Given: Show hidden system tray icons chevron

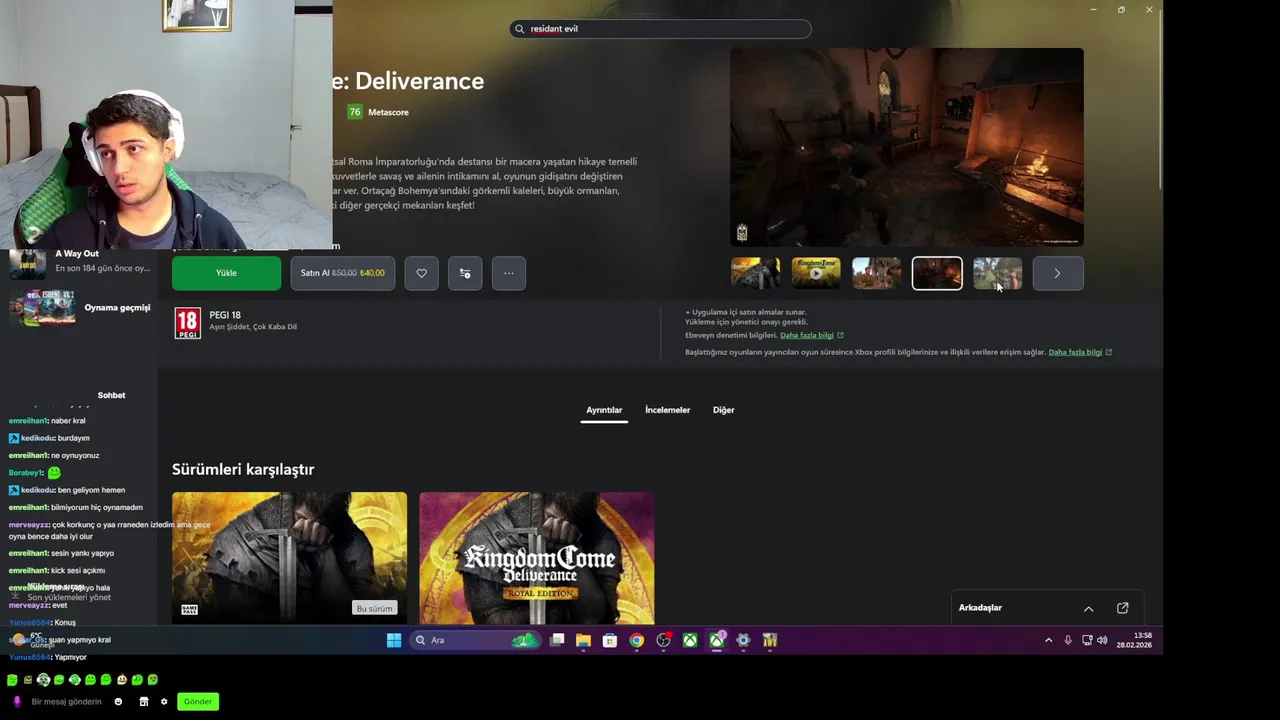Looking at the screenshot, I should coord(1048,640).
